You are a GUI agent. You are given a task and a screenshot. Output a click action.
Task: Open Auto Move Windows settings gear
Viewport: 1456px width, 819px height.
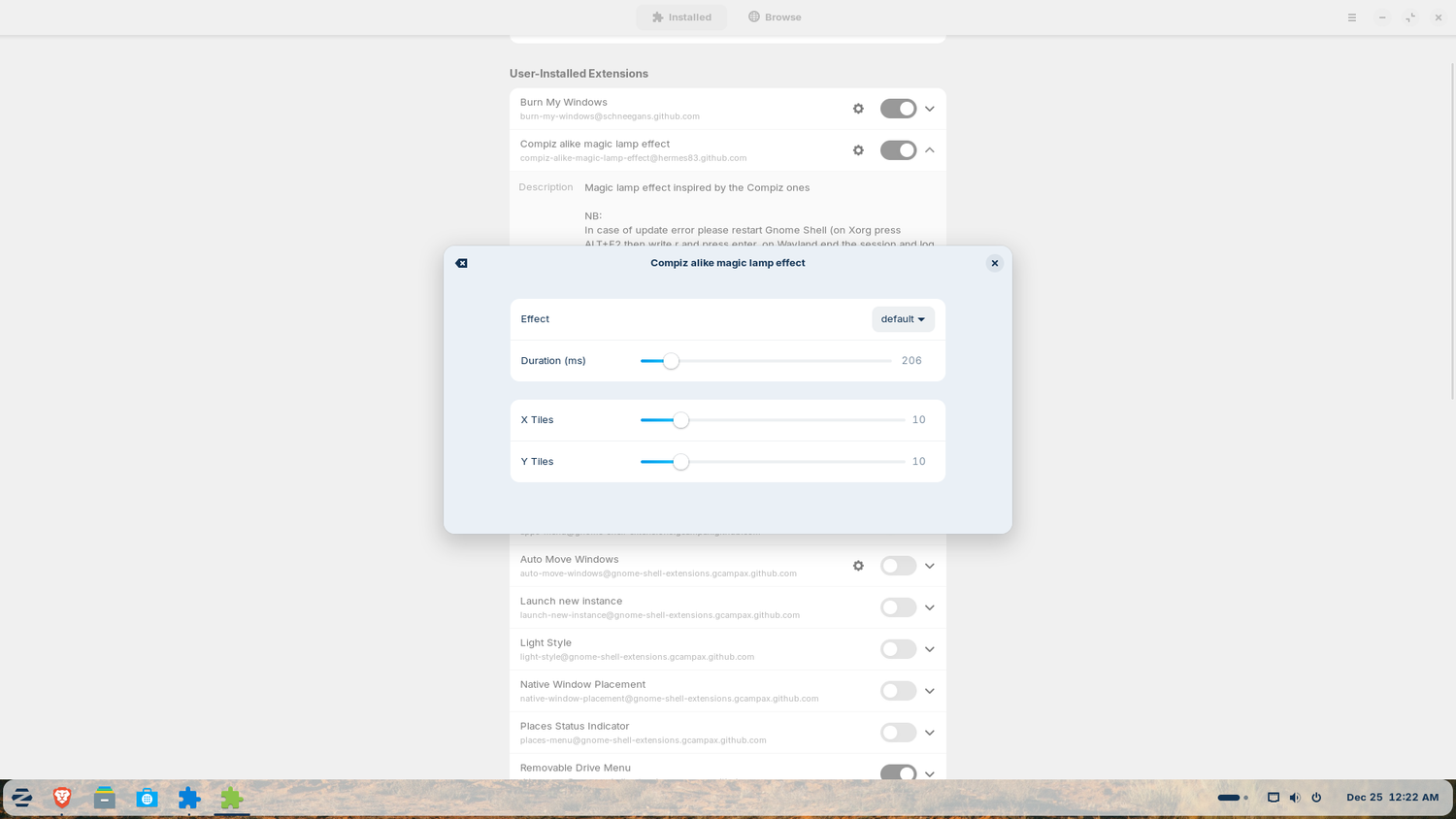click(x=858, y=566)
